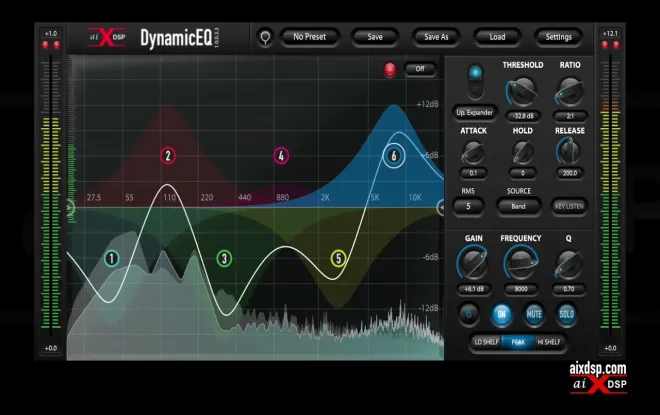The image size is (660, 415).
Task: Click the attack value field 0.1
Action: pyautogui.click(x=473, y=173)
